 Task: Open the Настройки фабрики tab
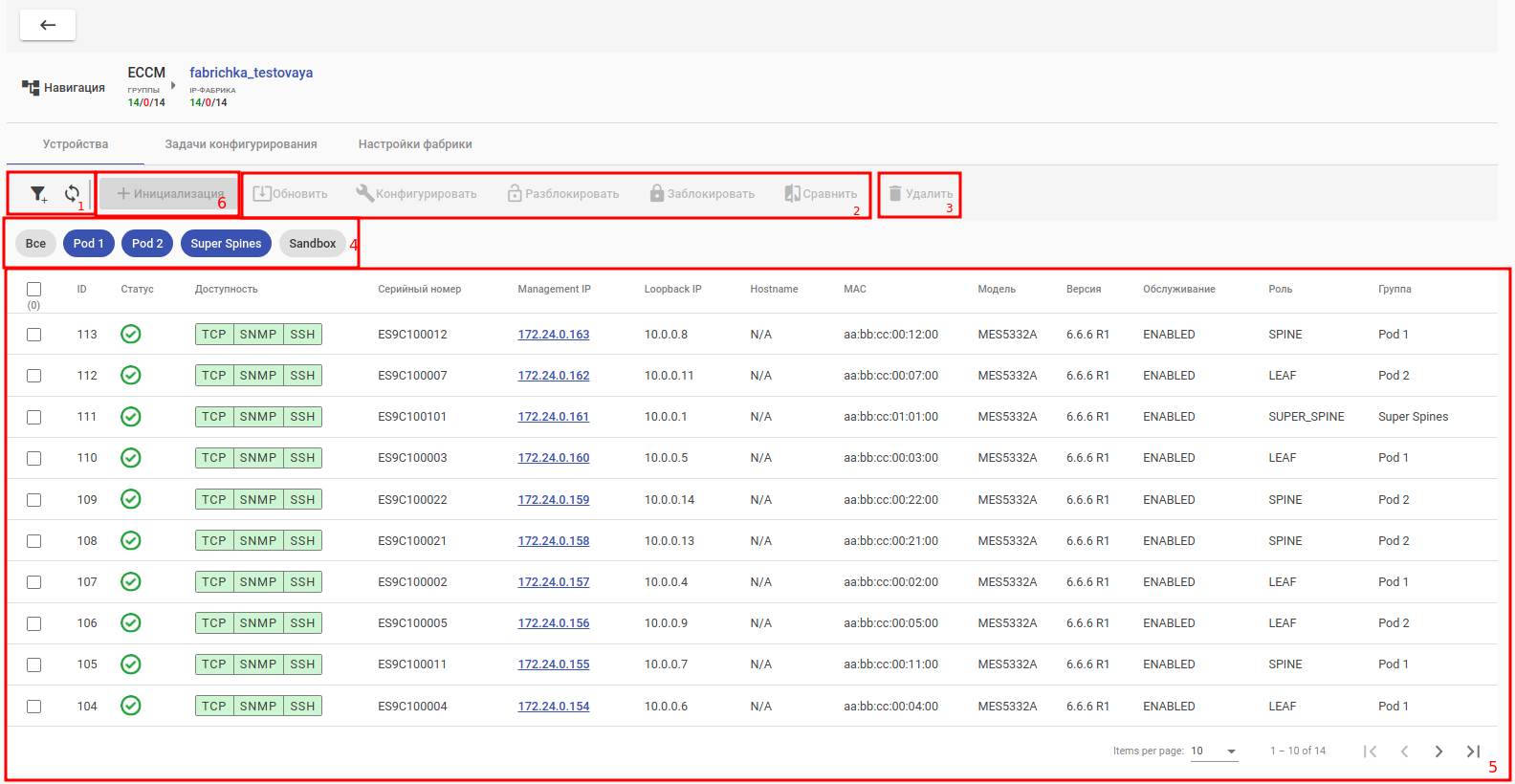[415, 144]
